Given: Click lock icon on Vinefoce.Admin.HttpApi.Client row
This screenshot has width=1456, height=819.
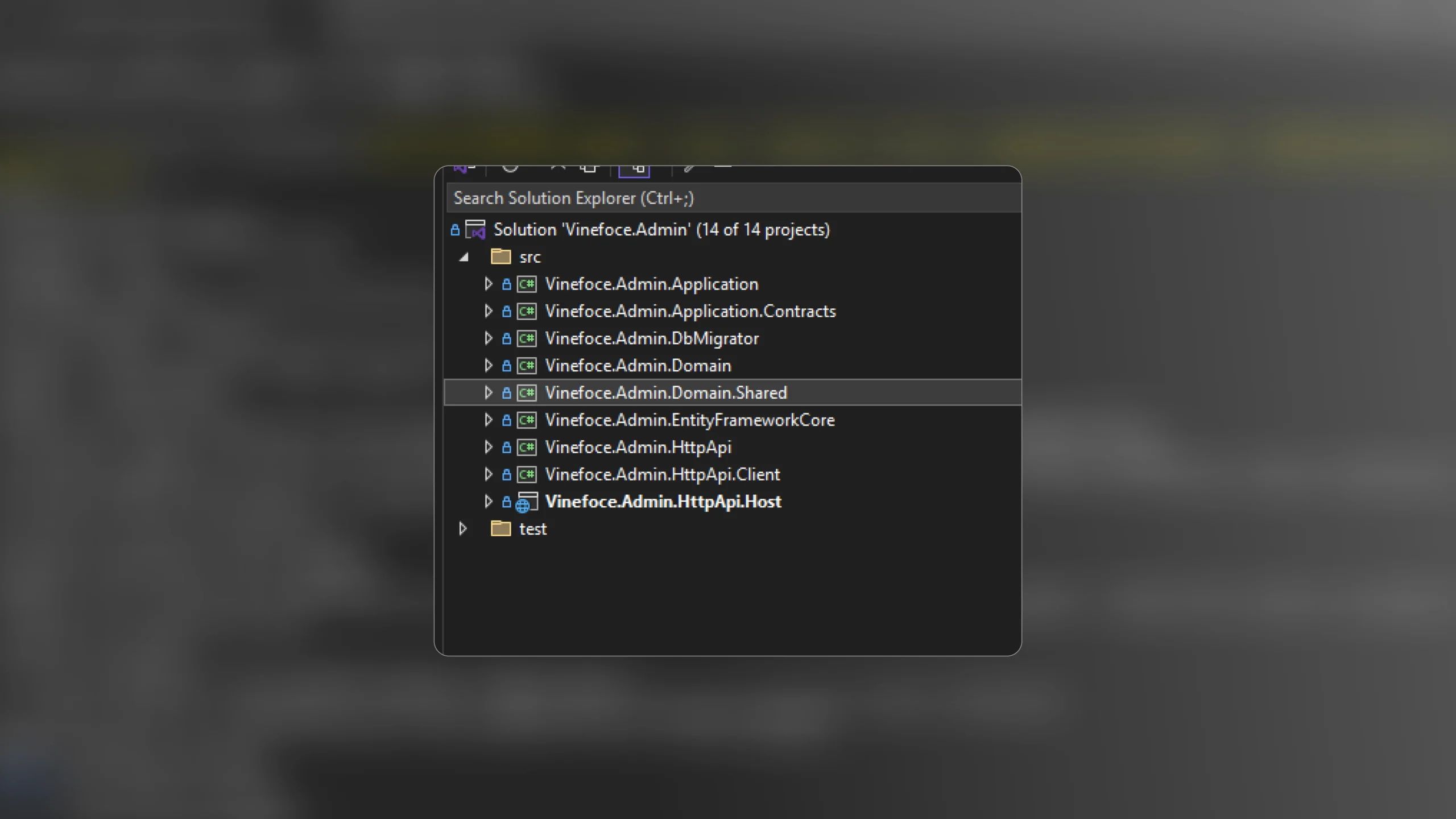Looking at the screenshot, I should coord(507,475).
